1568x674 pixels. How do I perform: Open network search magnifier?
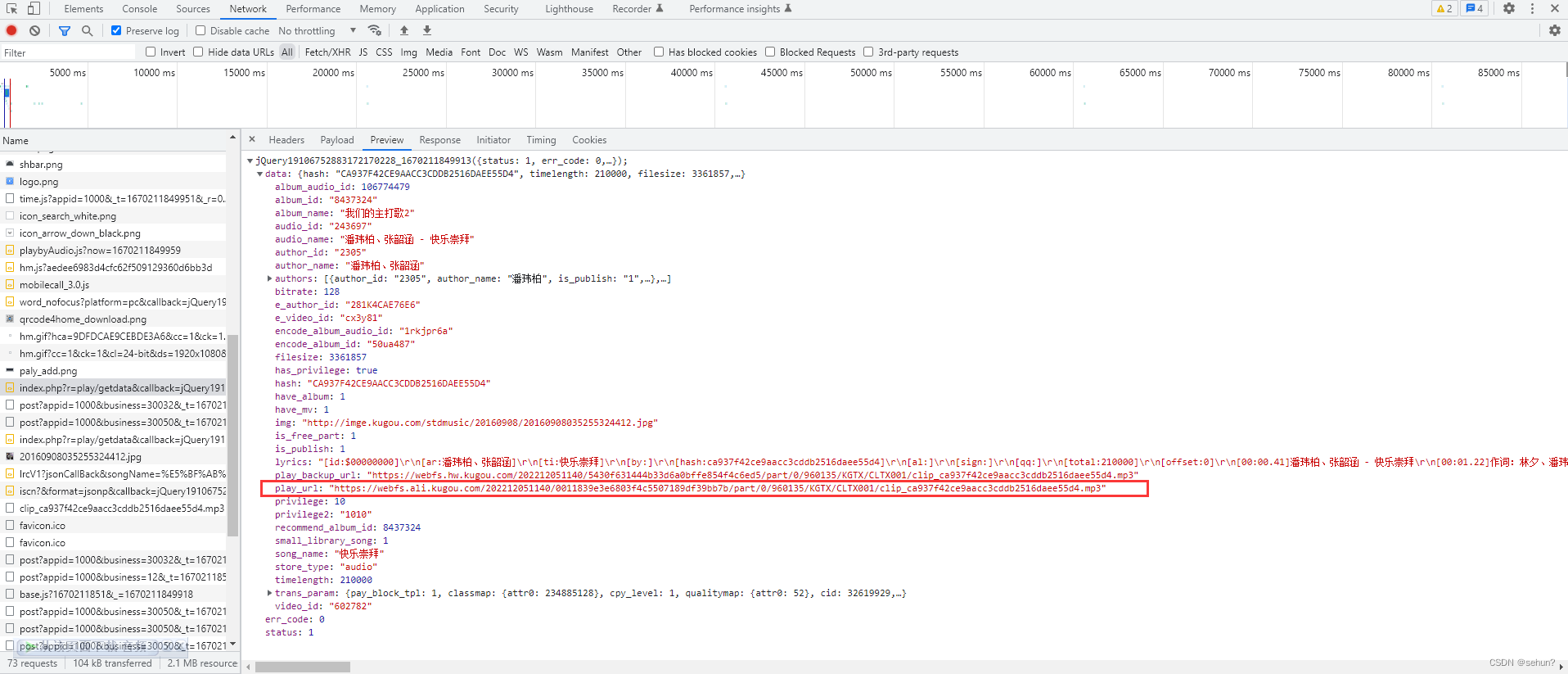pos(87,30)
